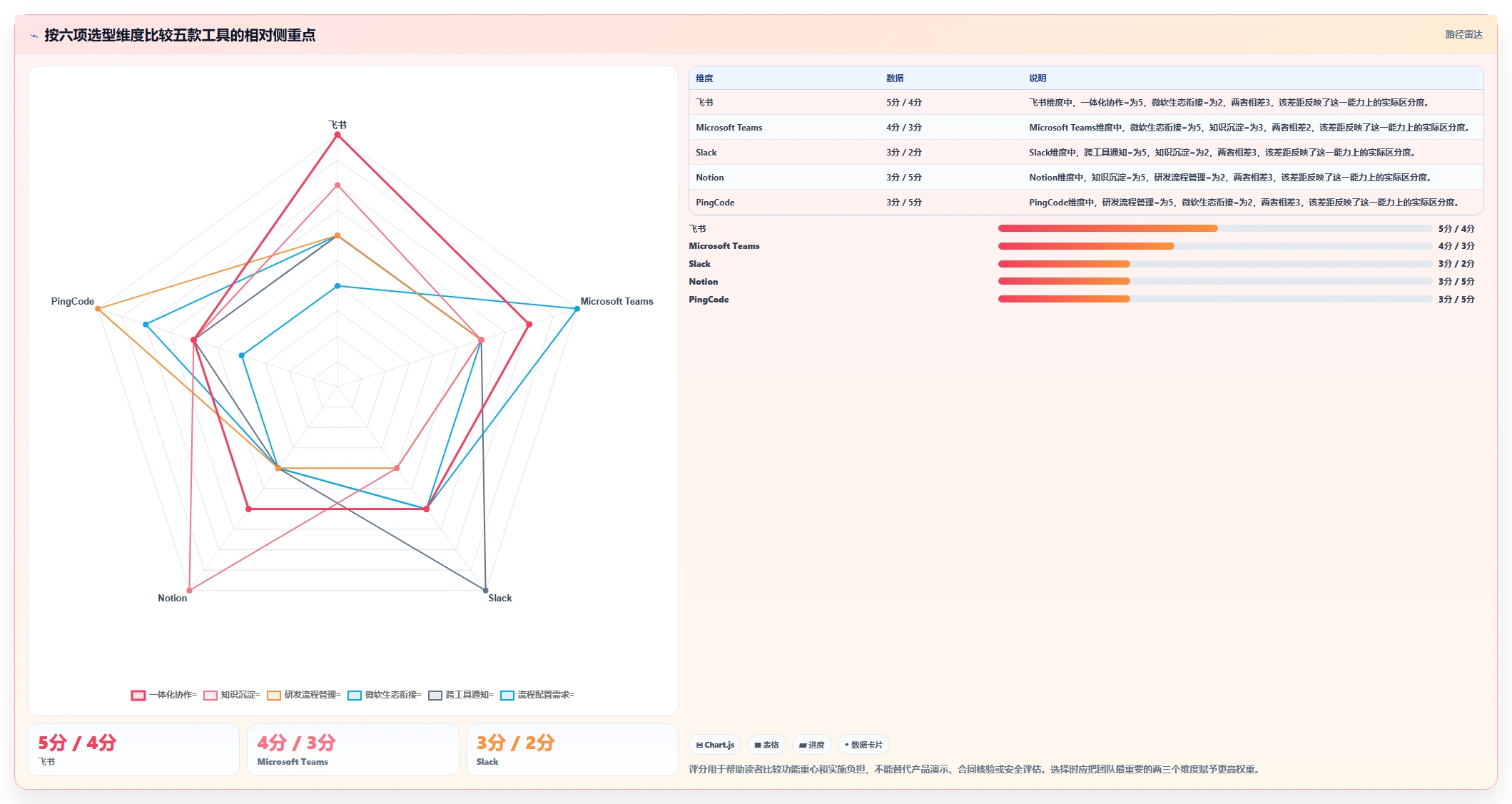
Task: Open the 3分 / 2分 Slack data card
Action: [x=572, y=750]
